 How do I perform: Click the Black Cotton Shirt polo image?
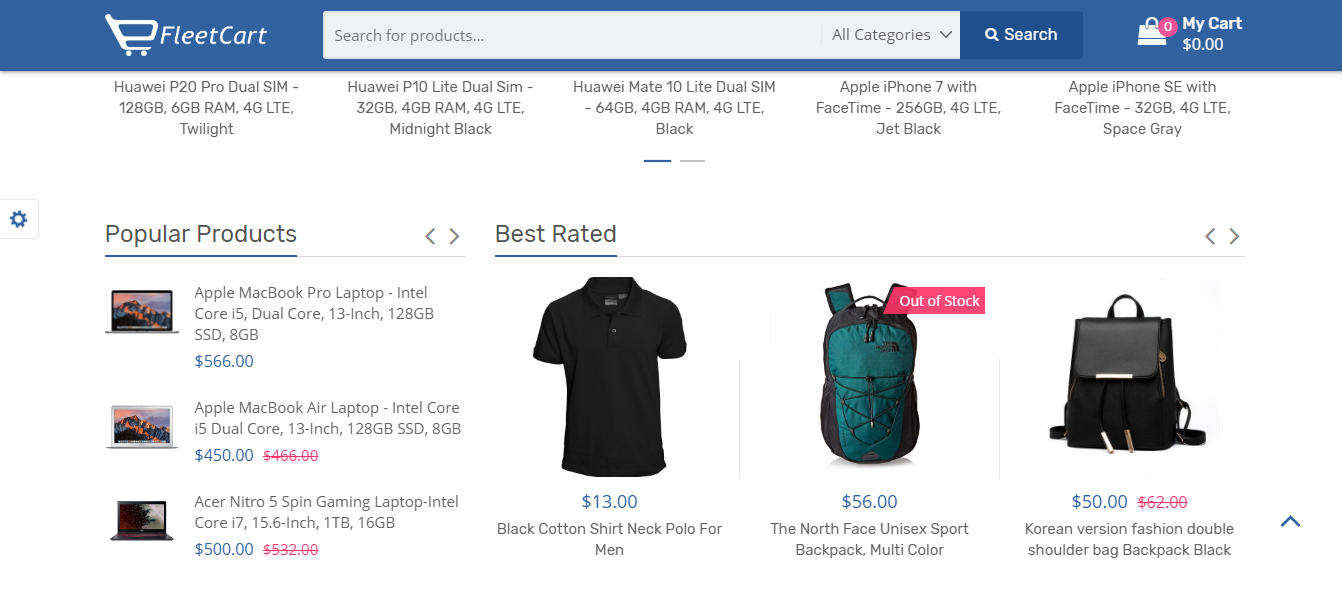(610, 376)
